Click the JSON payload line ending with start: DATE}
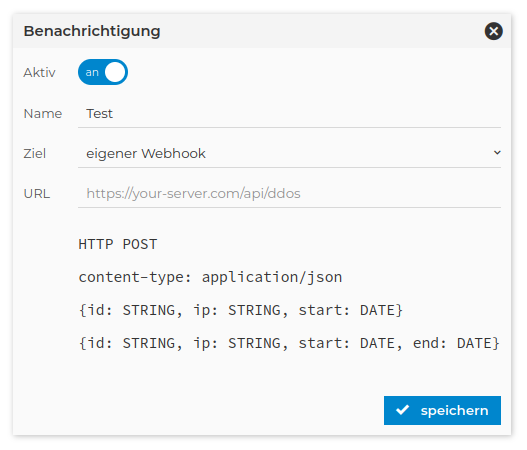527x450 pixels. tap(240, 310)
